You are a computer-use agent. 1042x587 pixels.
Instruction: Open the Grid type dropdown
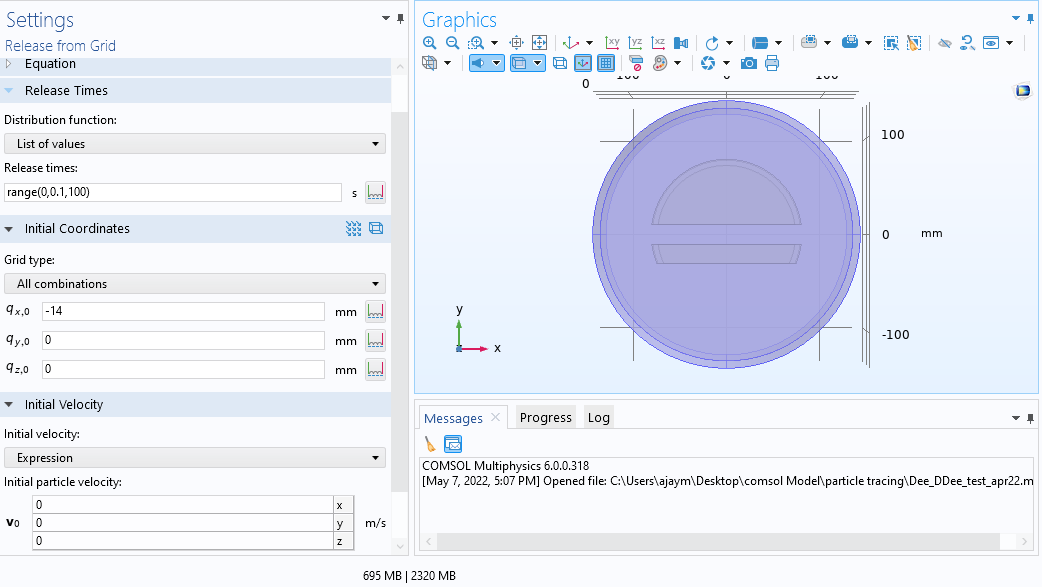195,284
